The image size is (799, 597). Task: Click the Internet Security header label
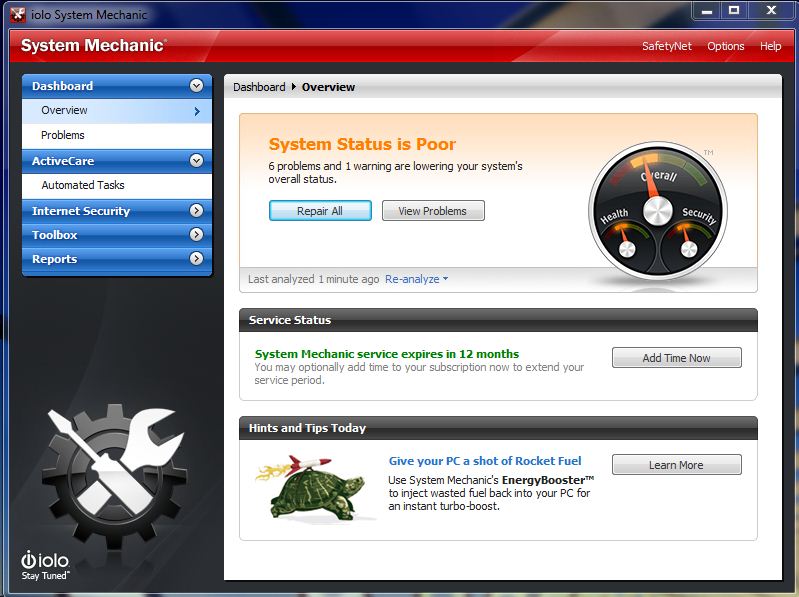click(x=81, y=211)
